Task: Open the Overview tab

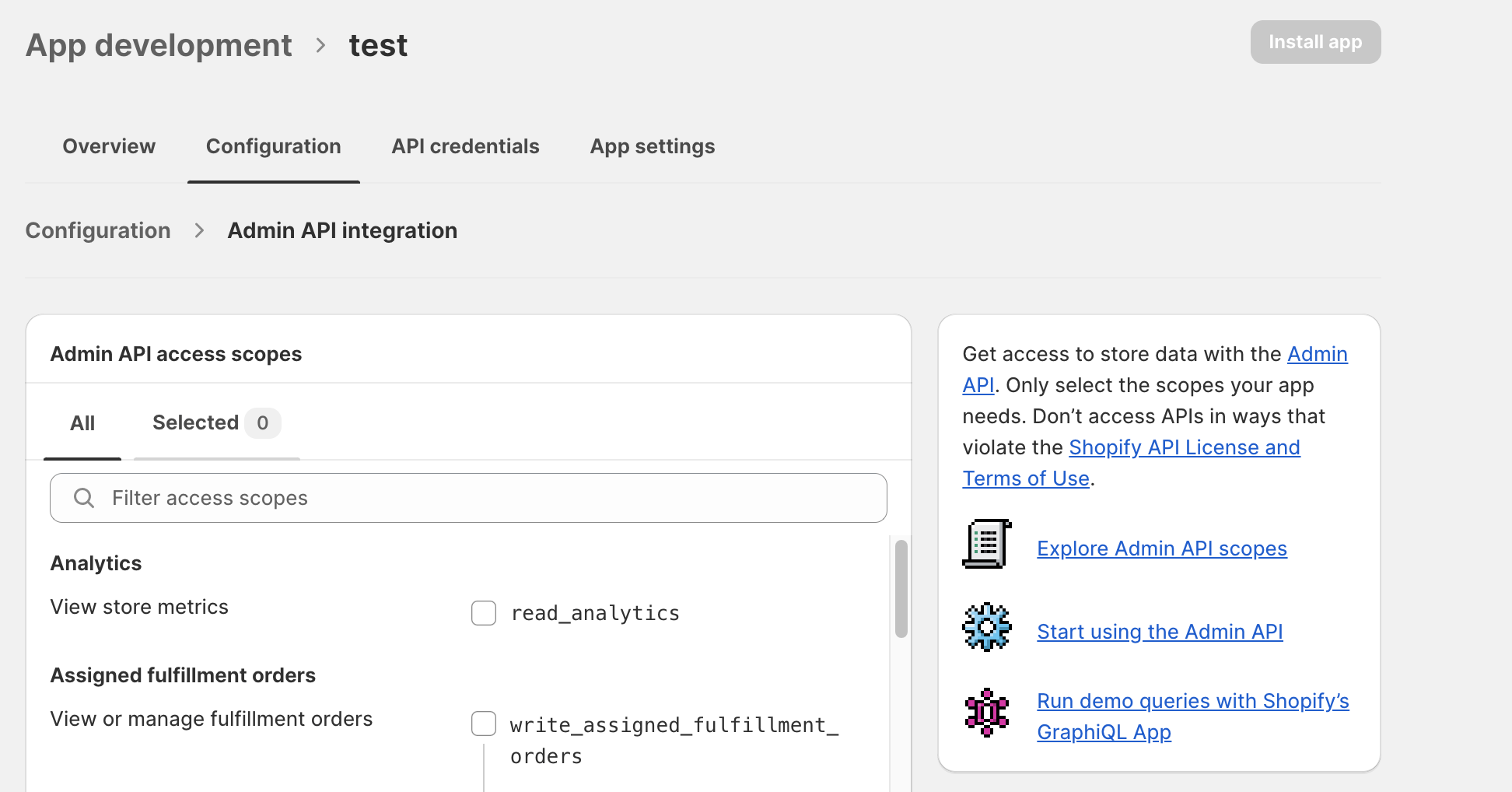Action: coord(109,146)
